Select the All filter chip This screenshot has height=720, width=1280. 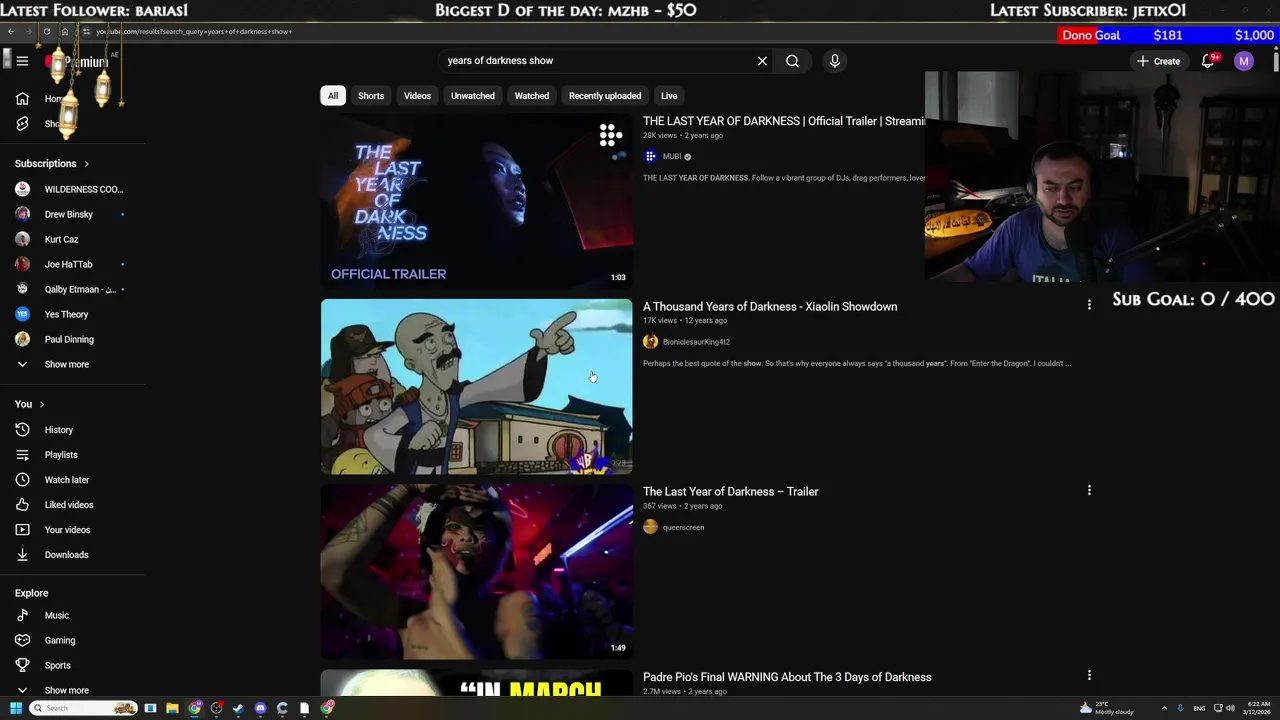[333, 95]
